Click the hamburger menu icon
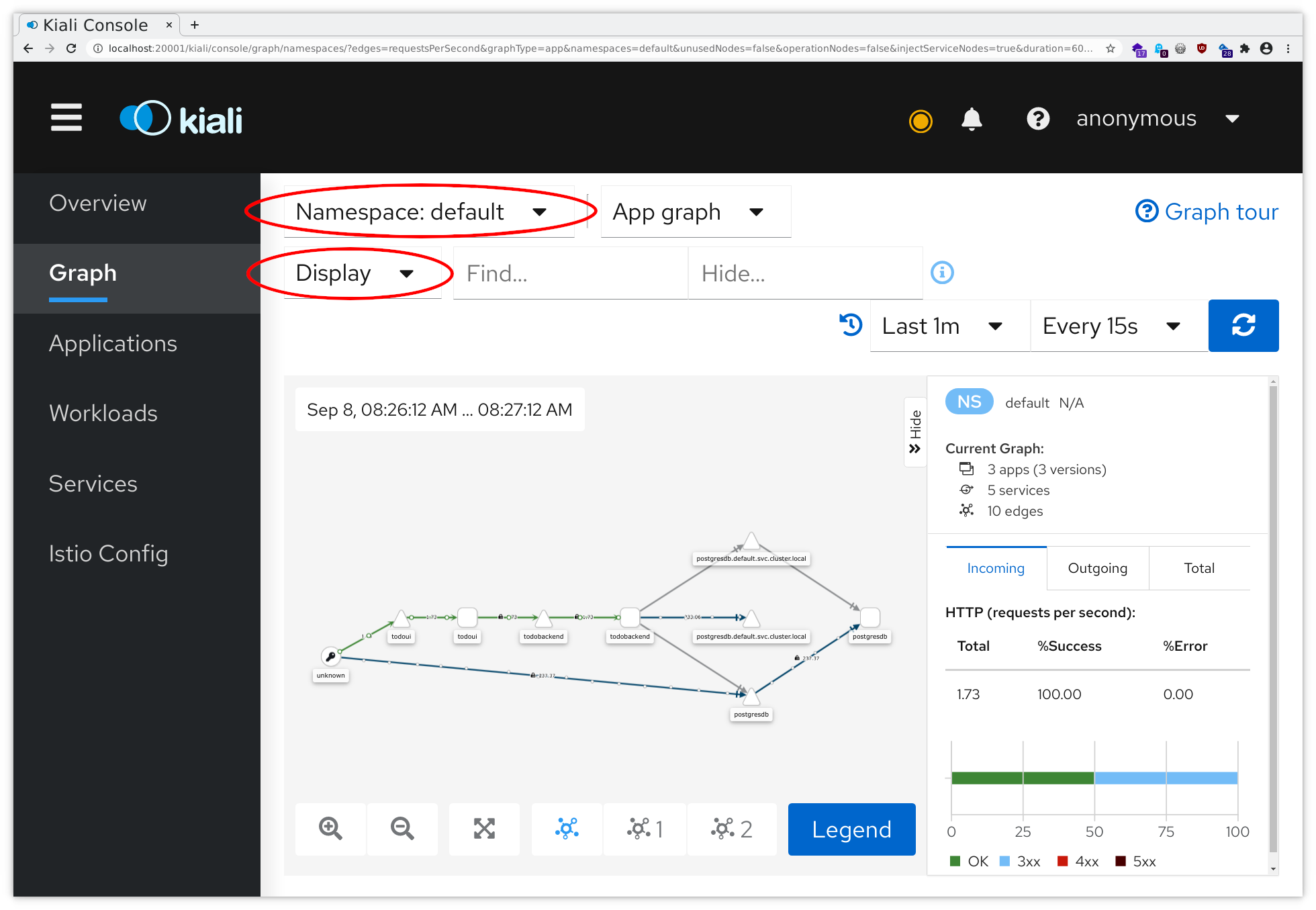The height and width of the screenshot is (910, 1316). 66,118
